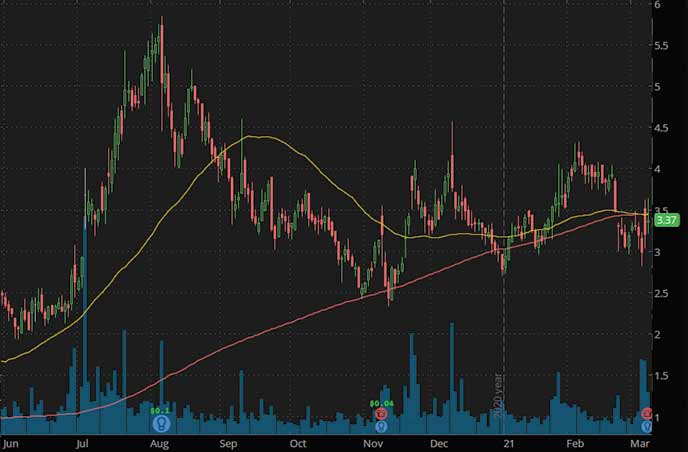Click the March red event icon

[647, 413]
